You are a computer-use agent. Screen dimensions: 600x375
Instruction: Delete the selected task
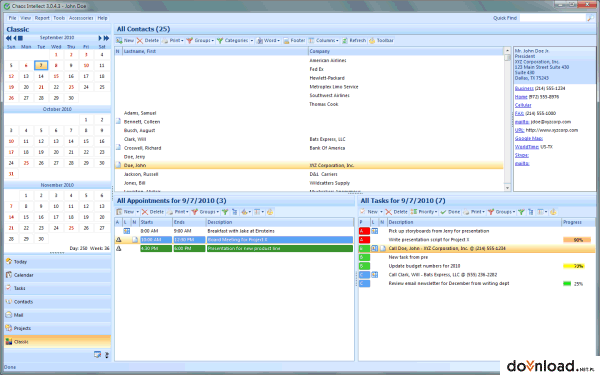click(397, 212)
